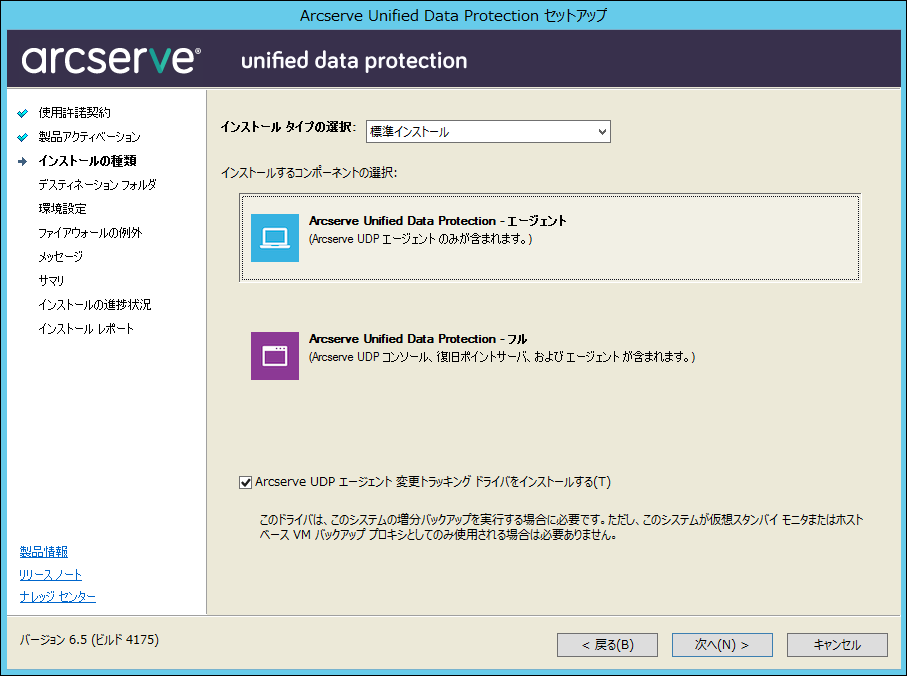Viewport: 907px width, 676px height.
Task: Select the インストールの進捗状況 step
Action: [x=95, y=305]
